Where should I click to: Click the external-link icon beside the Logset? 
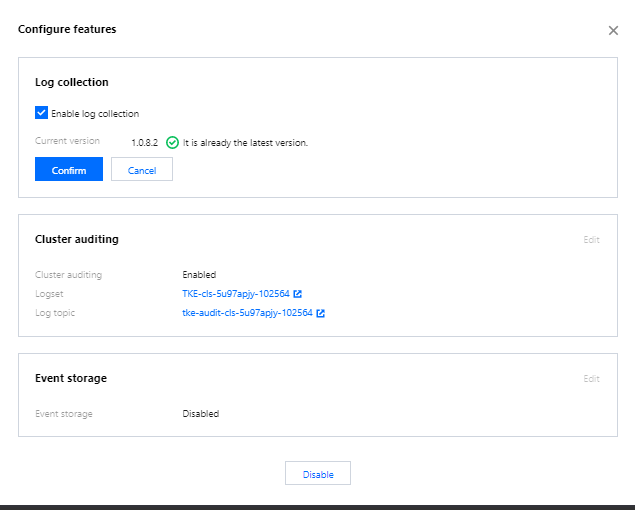298,294
